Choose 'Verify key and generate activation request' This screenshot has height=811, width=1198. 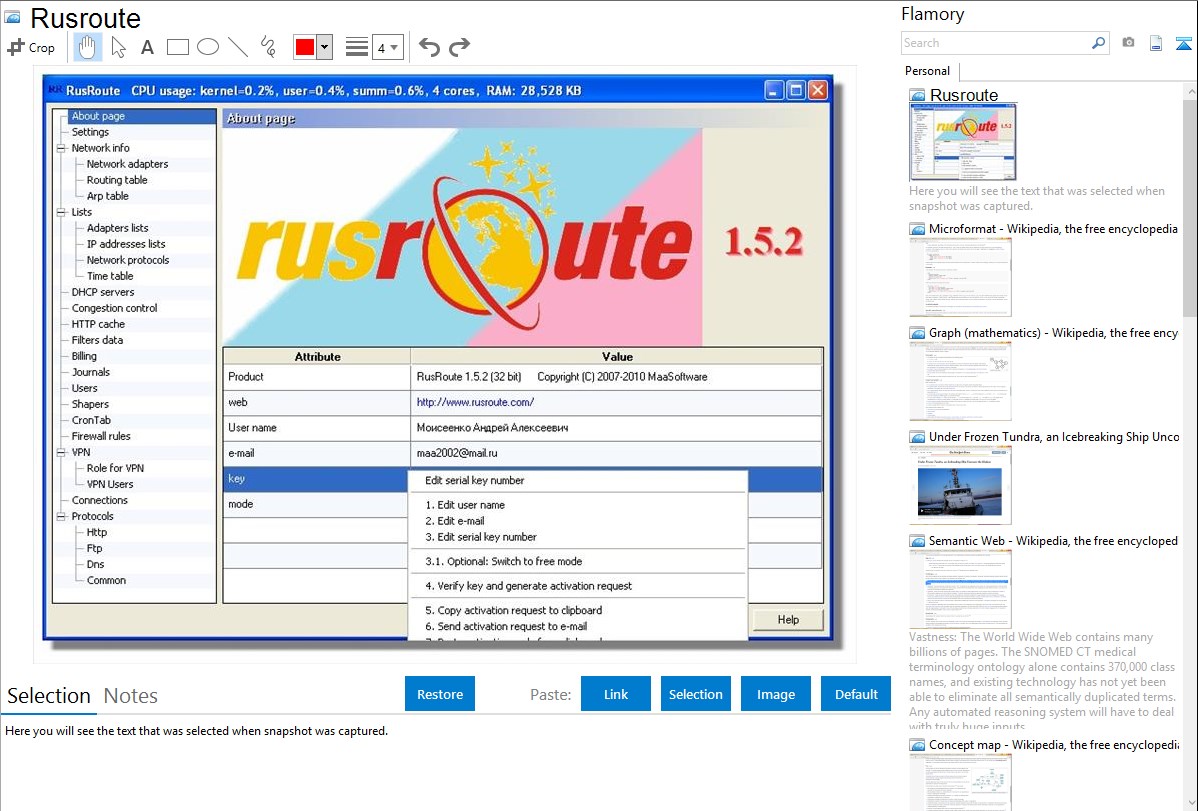(529, 586)
